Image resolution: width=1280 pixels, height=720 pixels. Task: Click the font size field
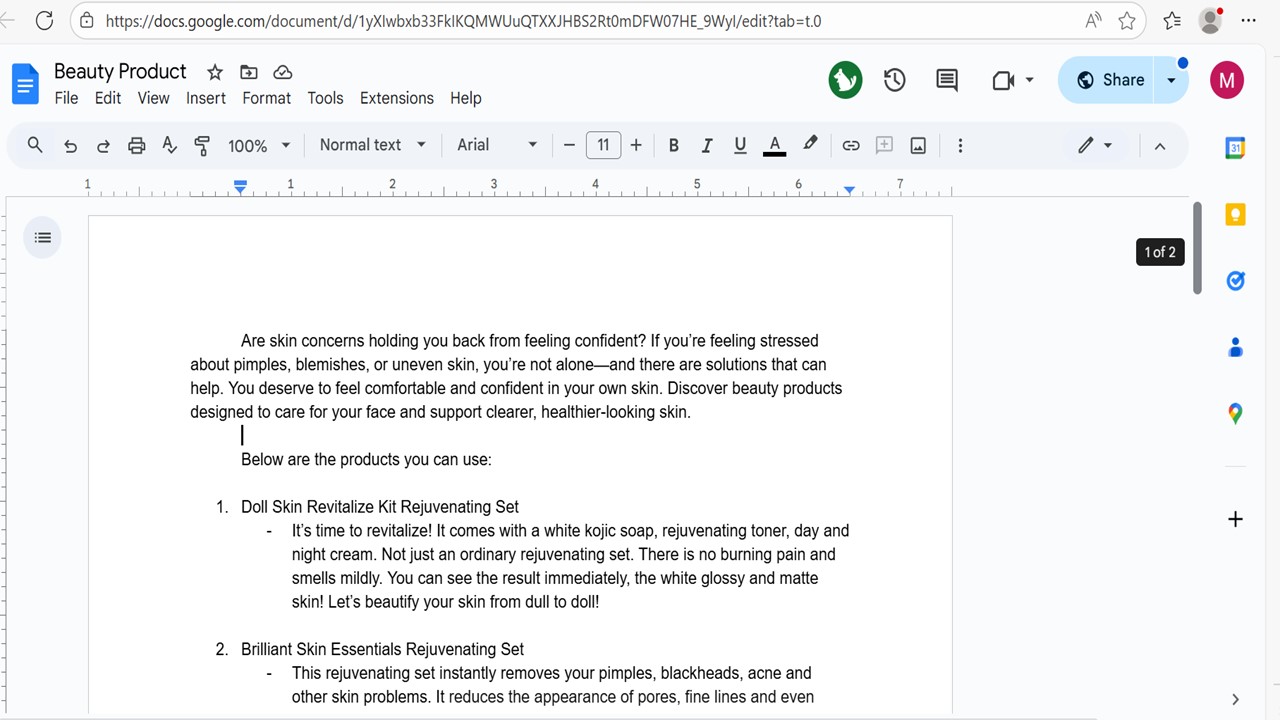pyautogui.click(x=603, y=146)
